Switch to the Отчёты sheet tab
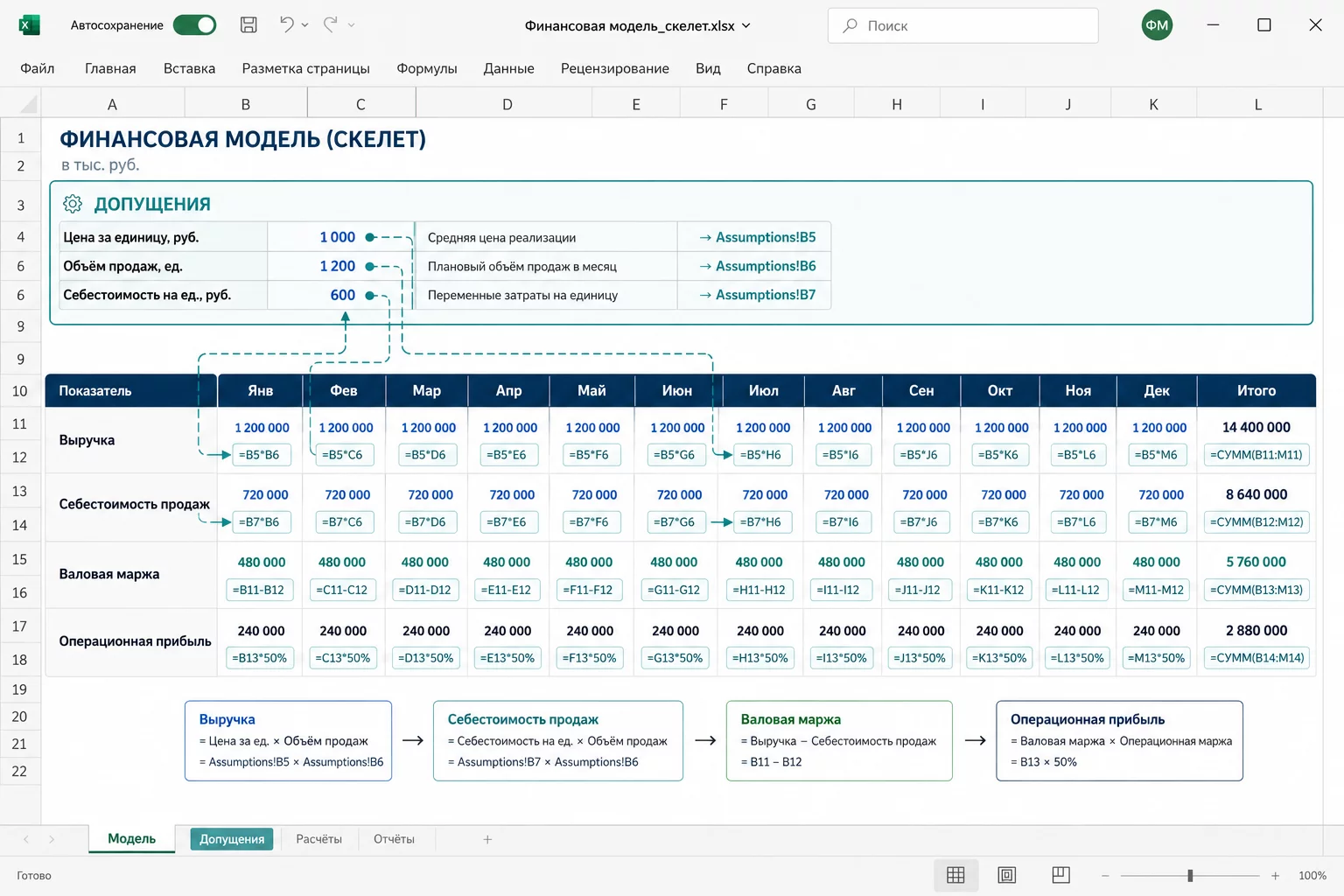This screenshot has height=896, width=1344. tap(394, 839)
